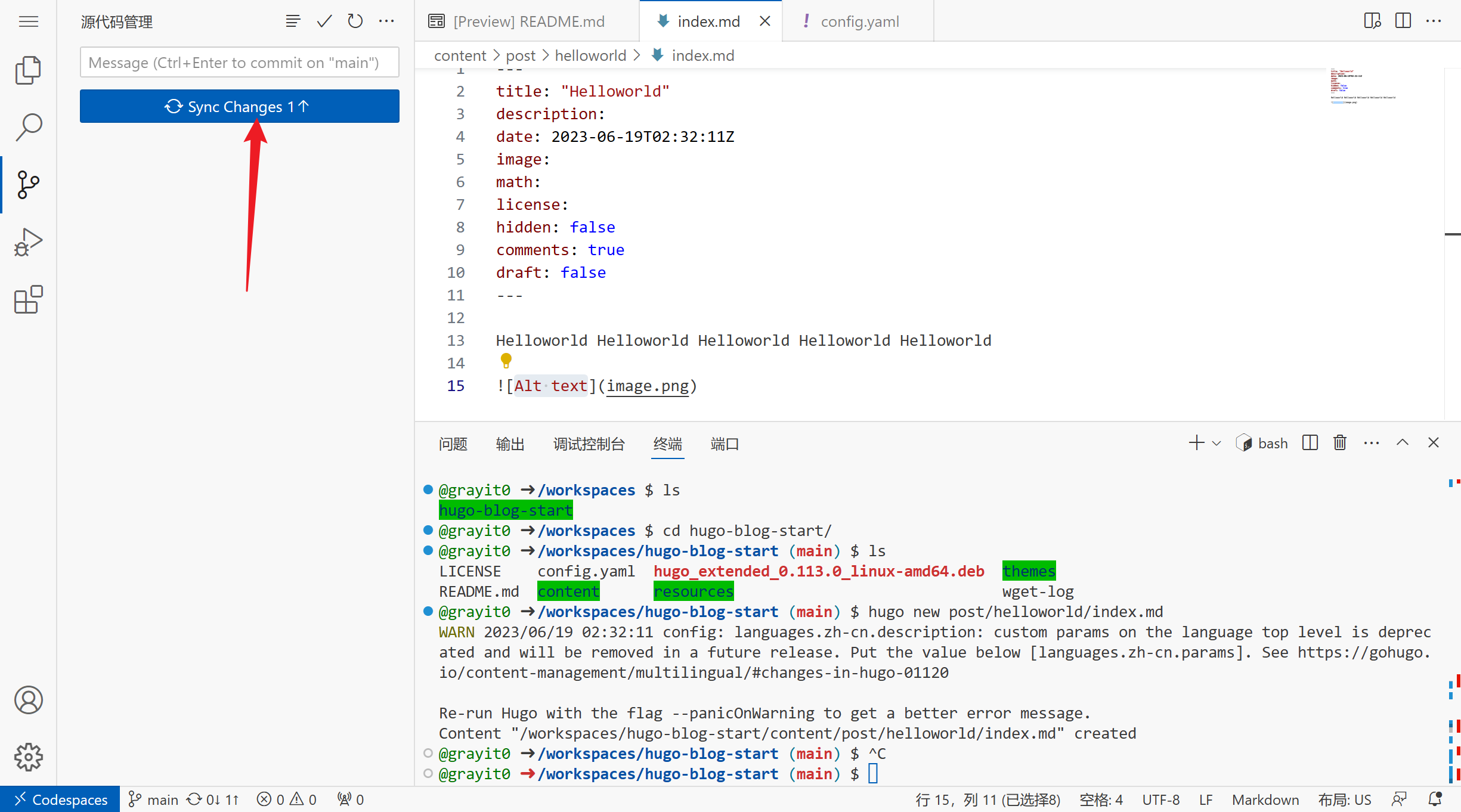The height and width of the screenshot is (812, 1461).
Task: Click Codespaces remote indicator button
Action: pyautogui.click(x=60, y=799)
